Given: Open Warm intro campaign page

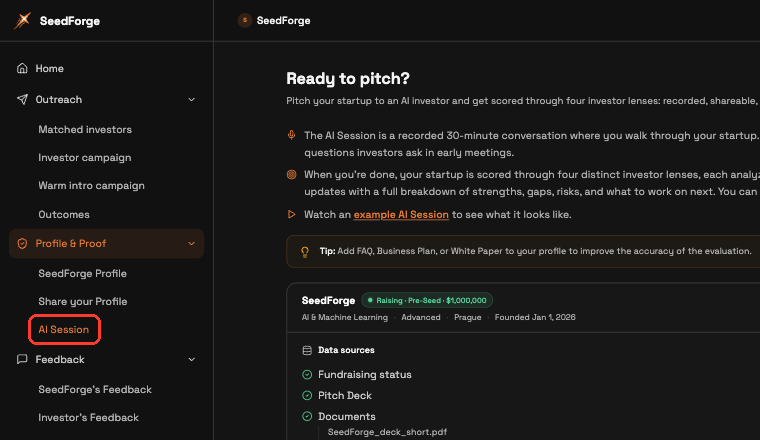Looking at the screenshot, I should (91, 186).
